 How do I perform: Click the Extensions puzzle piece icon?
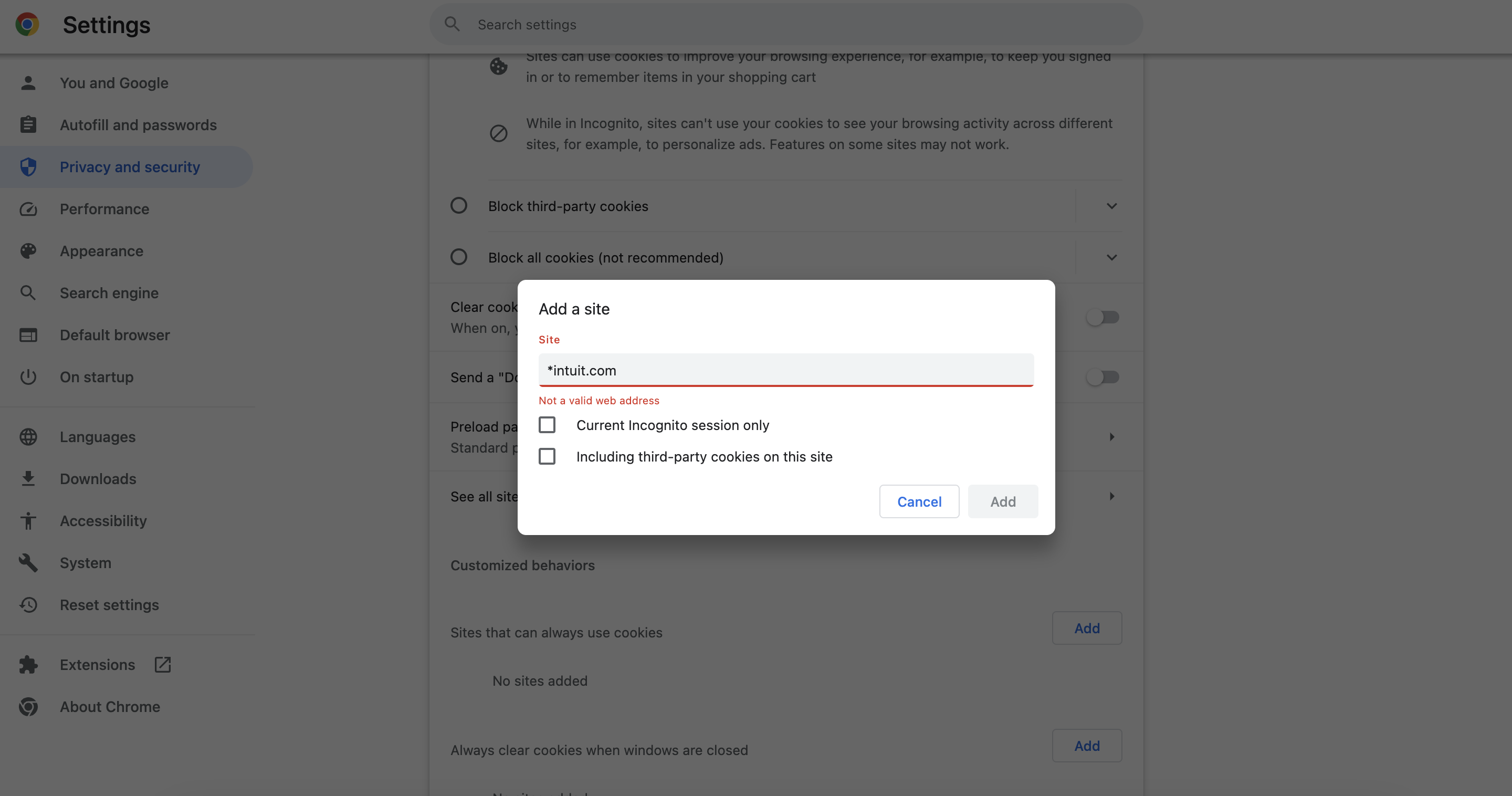(x=28, y=665)
